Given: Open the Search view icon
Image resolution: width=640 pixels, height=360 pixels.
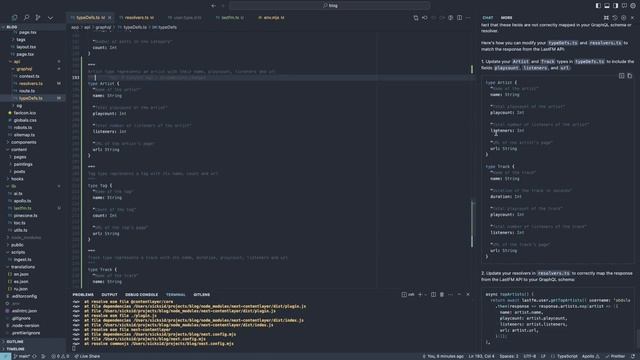Looking at the screenshot, I should coord(26,18).
